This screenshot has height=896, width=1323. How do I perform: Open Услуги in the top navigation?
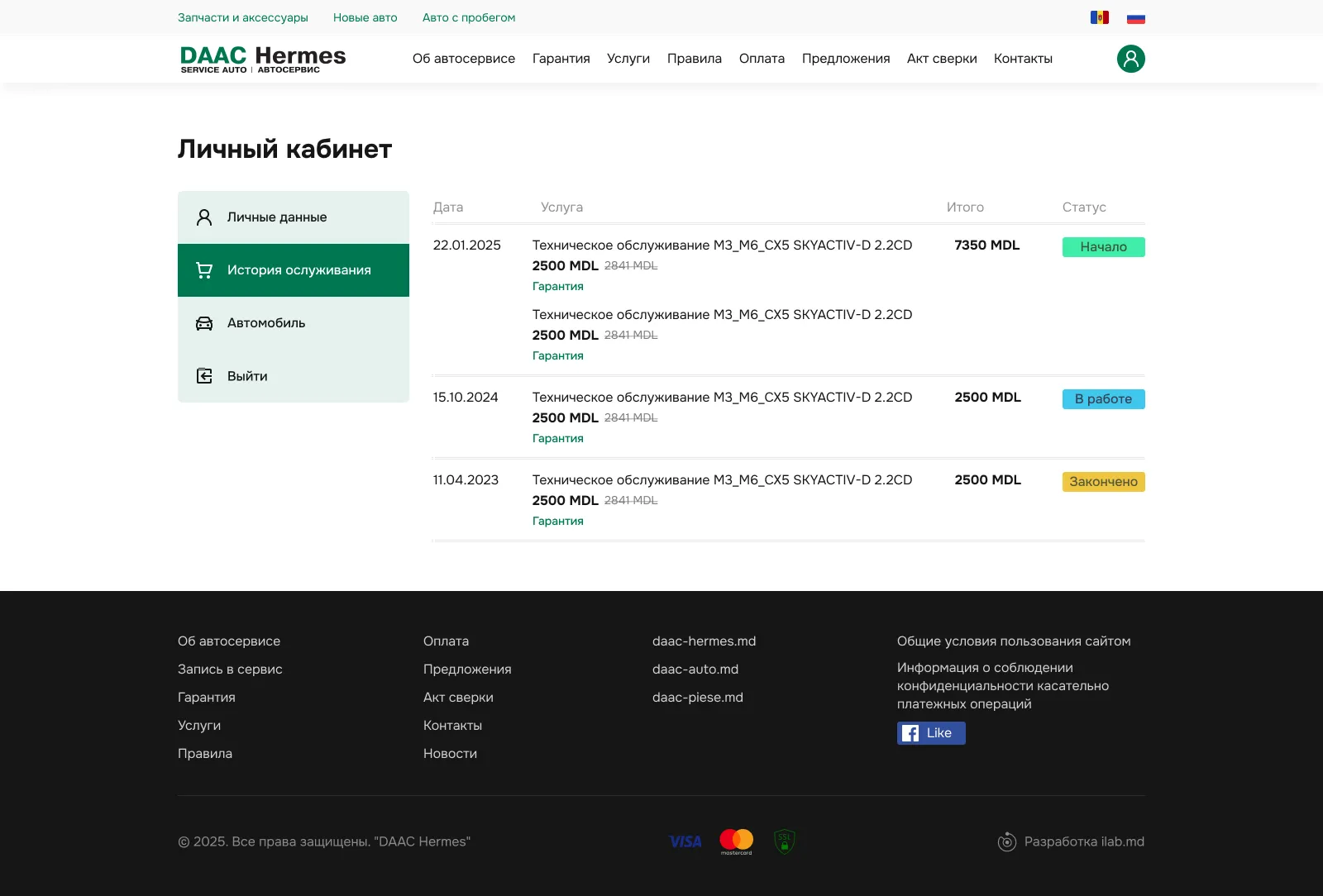[628, 59]
